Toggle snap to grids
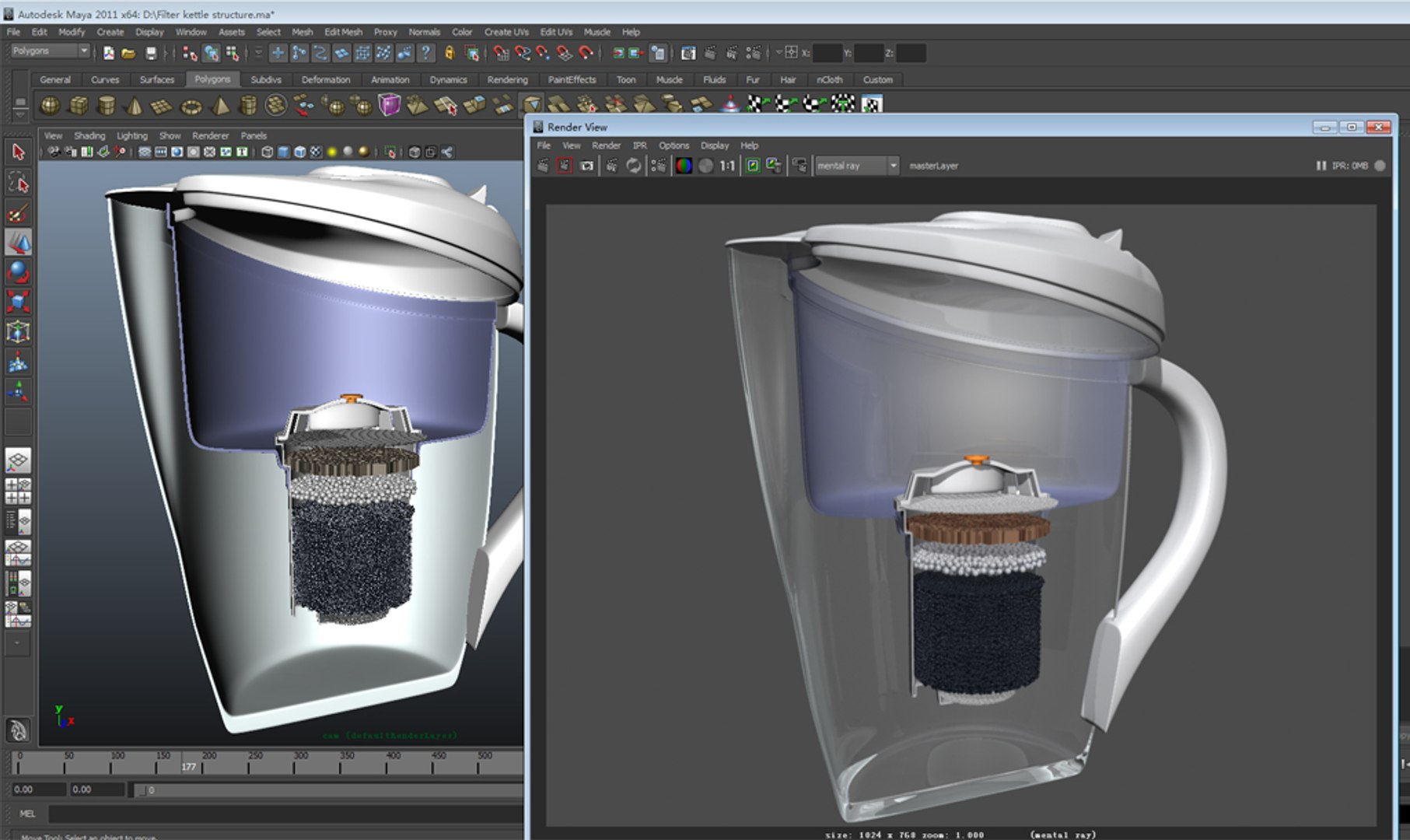This screenshot has height=840, width=1410. point(501,53)
